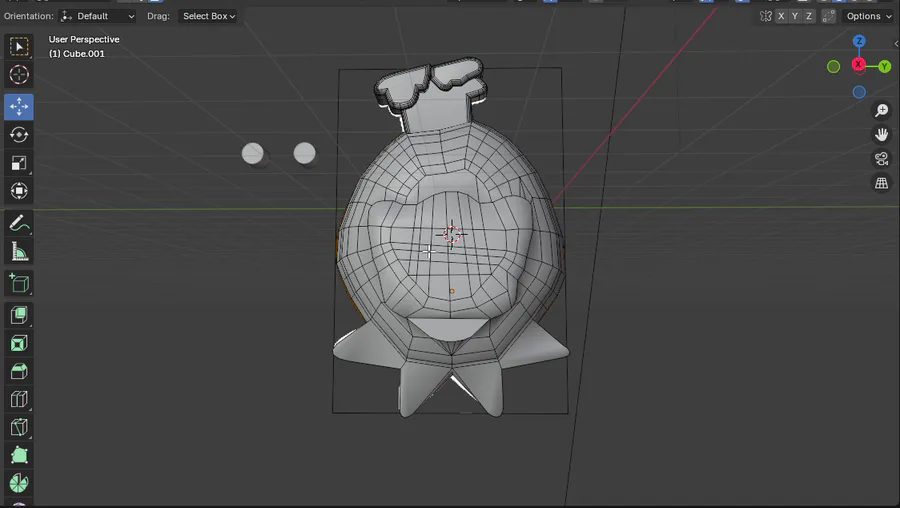Click the negative Y axis gizmo circle
Screen dimensions: 900x508
[x=833, y=67]
